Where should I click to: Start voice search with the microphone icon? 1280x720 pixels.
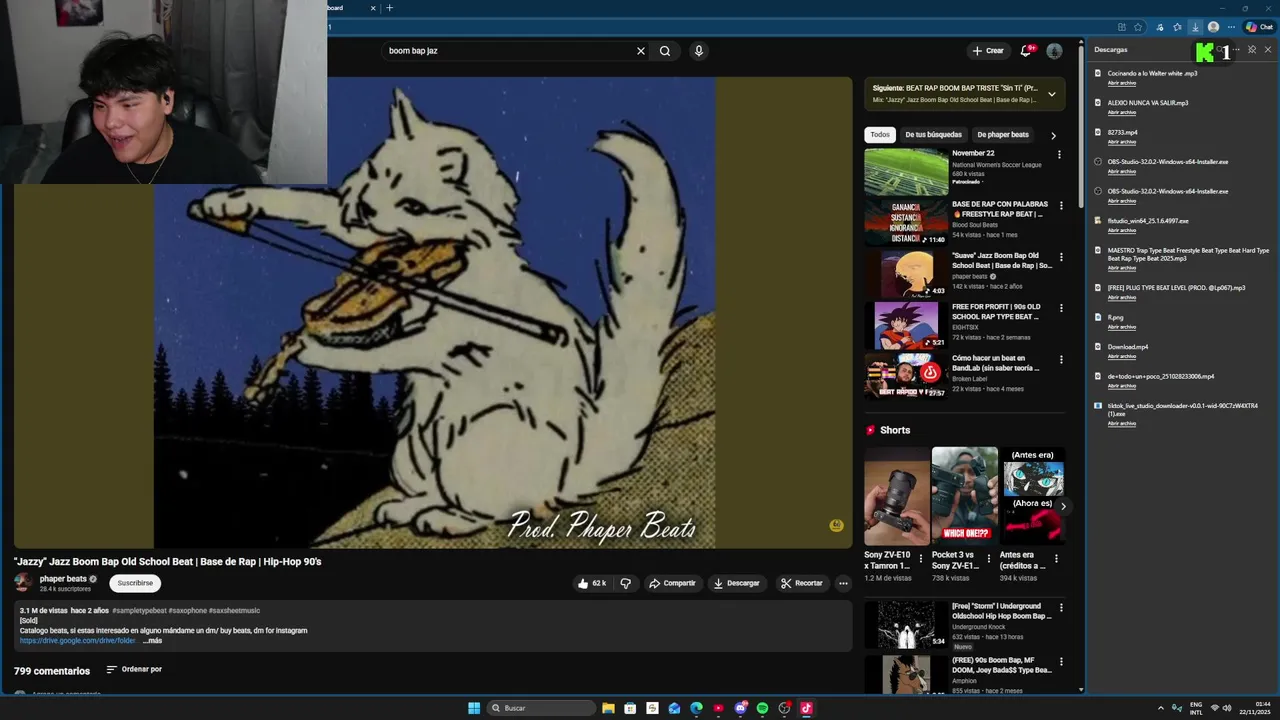tap(698, 51)
